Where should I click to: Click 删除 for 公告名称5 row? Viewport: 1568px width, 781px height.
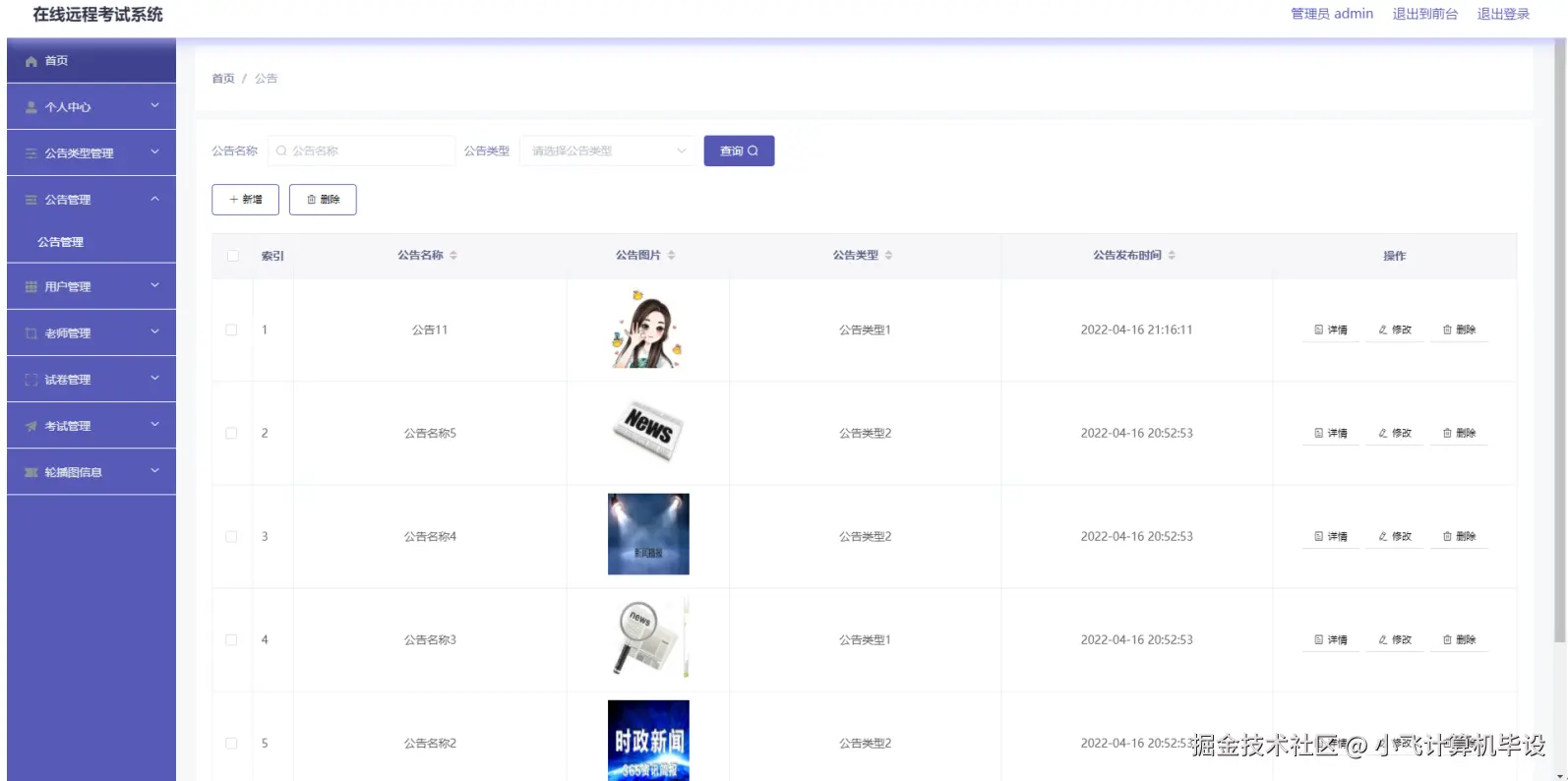click(1459, 434)
